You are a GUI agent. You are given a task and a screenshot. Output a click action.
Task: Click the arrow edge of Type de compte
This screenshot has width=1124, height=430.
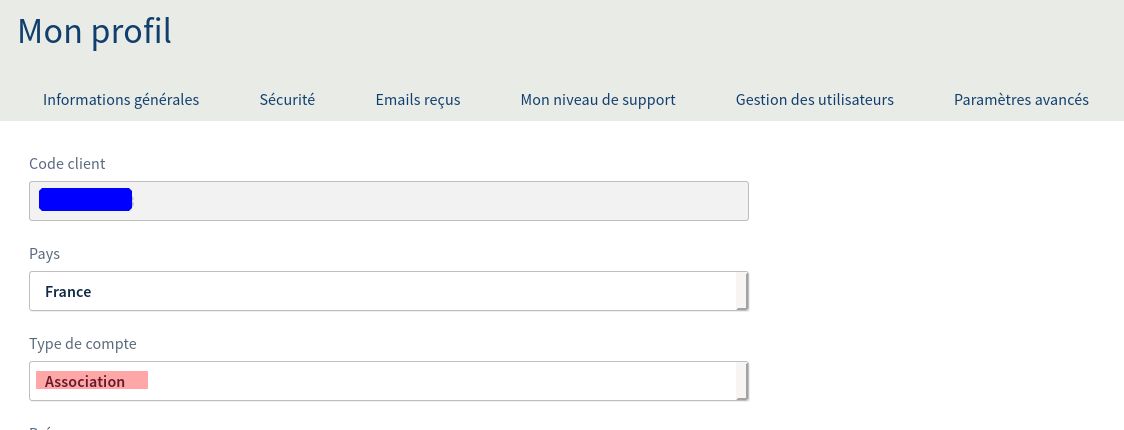[742, 381]
